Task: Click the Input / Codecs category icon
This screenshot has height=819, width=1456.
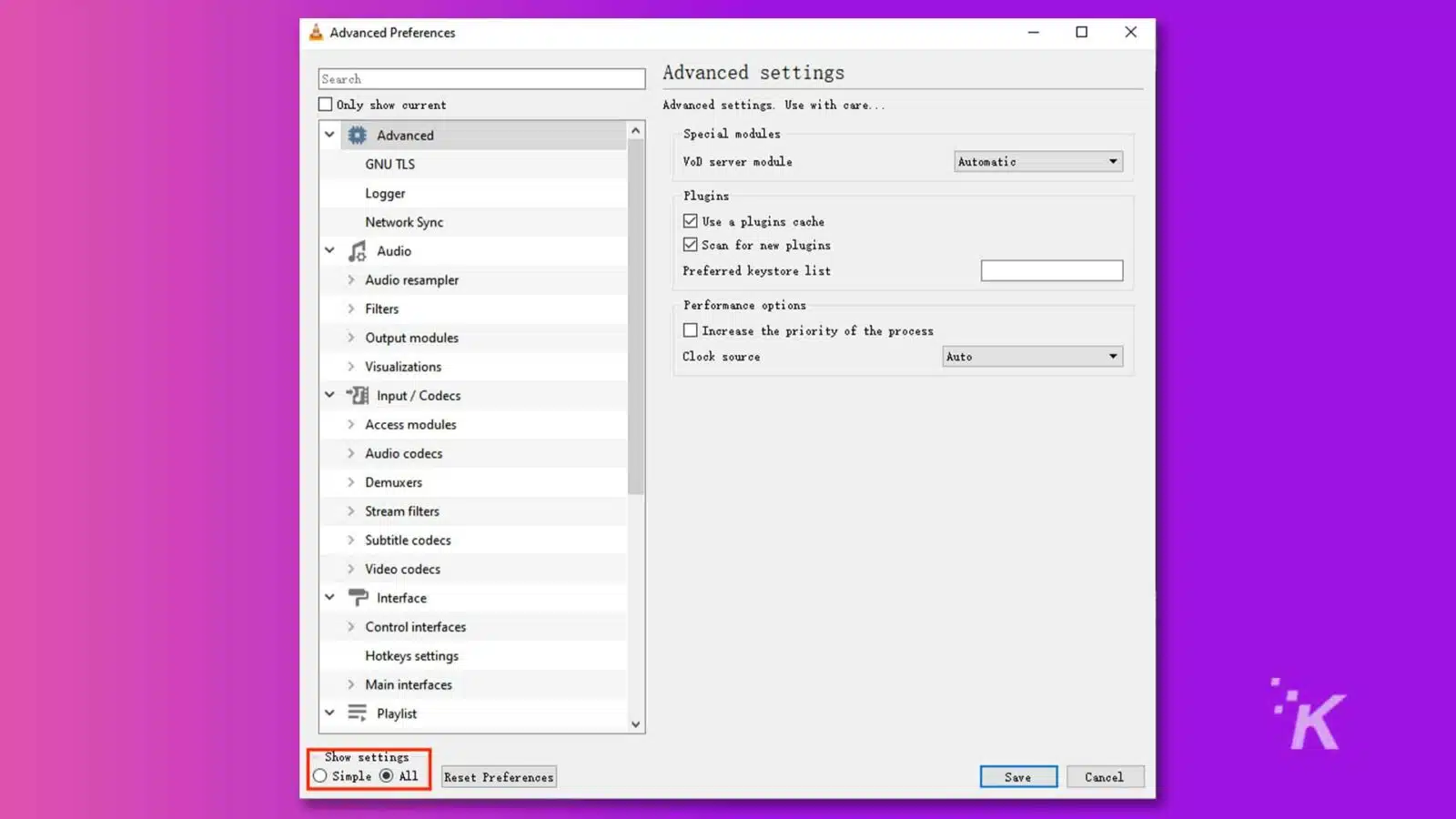Action: click(x=357, y=395)
